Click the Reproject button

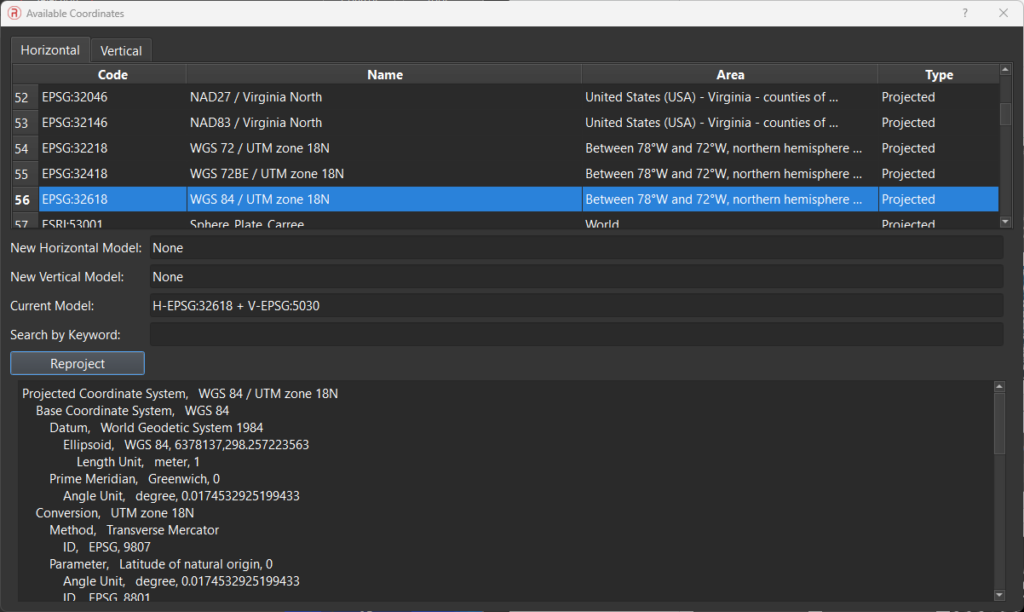coord(77,363)
